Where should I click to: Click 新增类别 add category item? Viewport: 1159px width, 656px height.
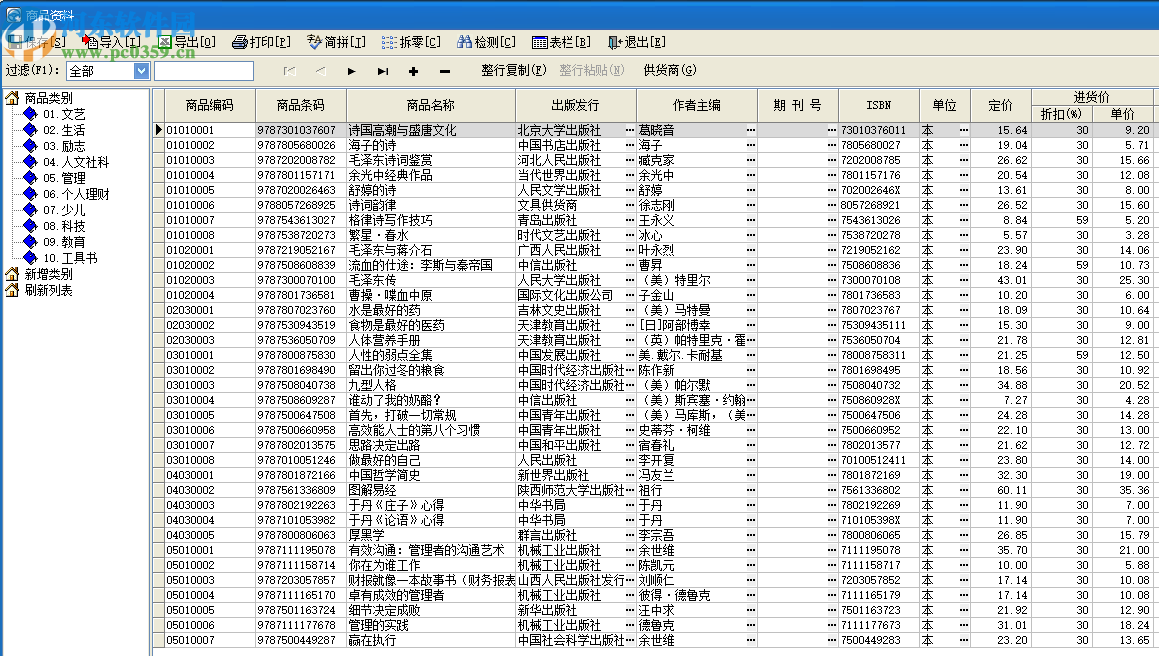tap(48, 274)
